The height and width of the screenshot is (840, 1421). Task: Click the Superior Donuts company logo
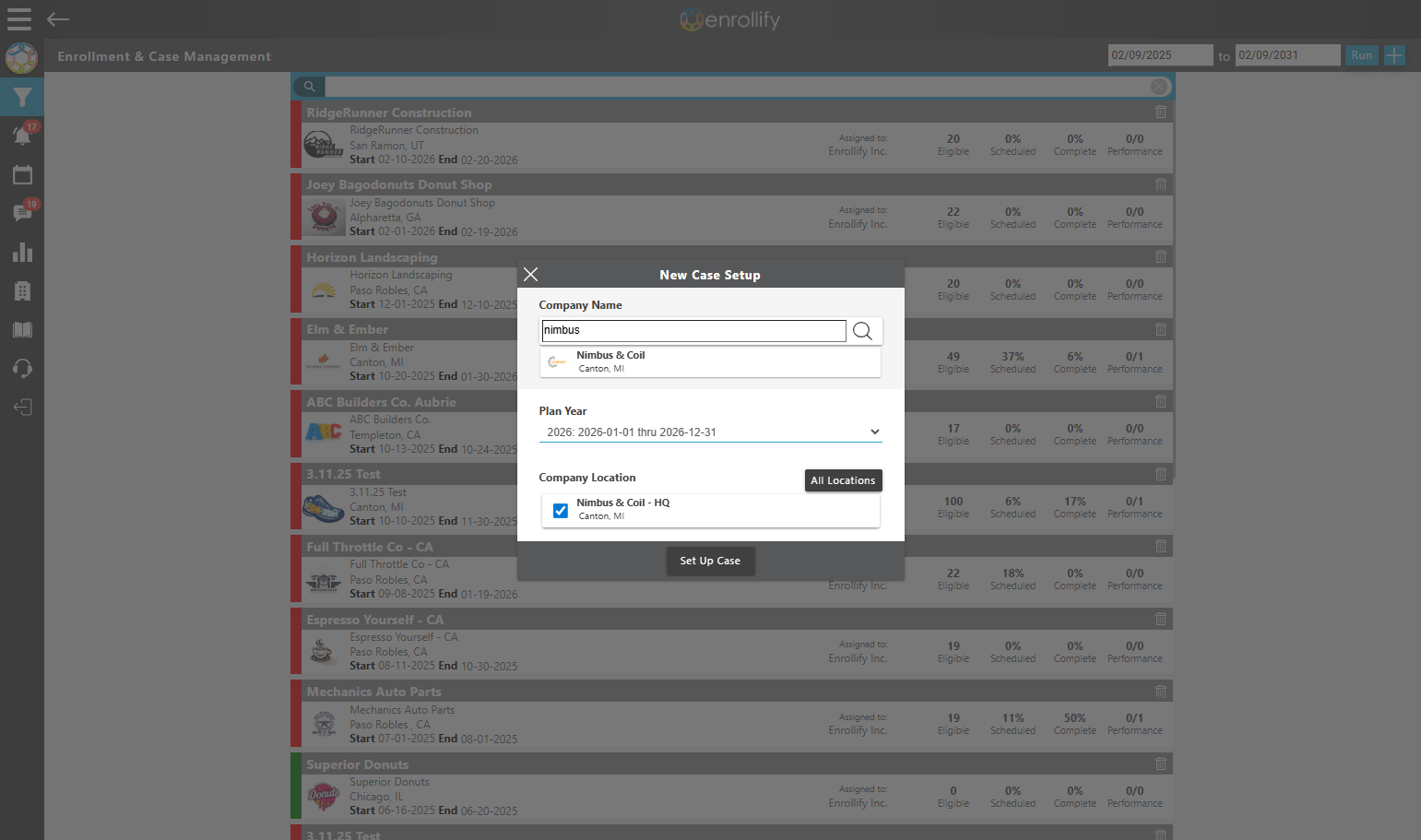tap(324, 796)
